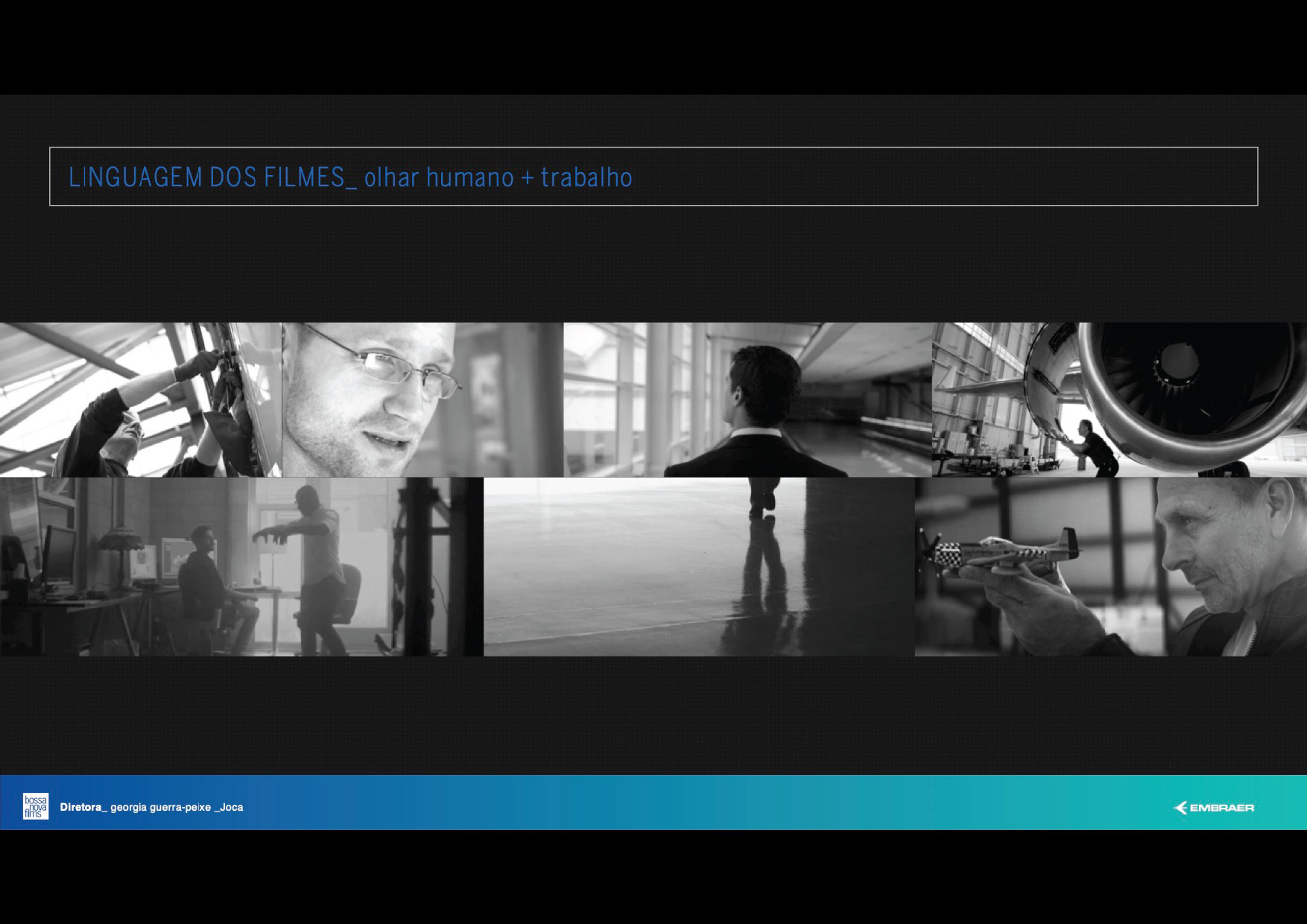
Task: Click the Embraer arrow emblem
Action: click(1180, 808)
